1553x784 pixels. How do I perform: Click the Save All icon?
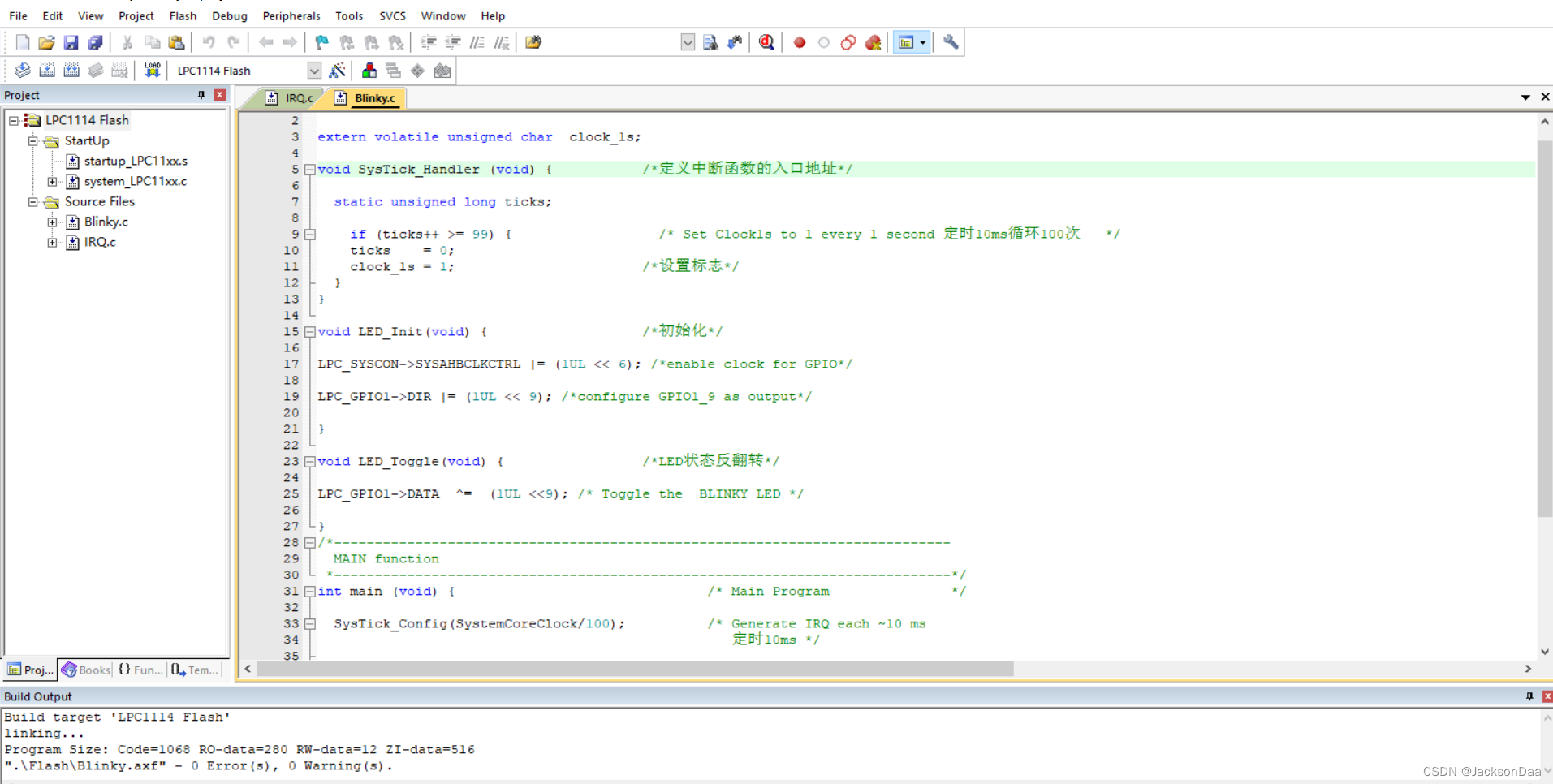(96, 42)
